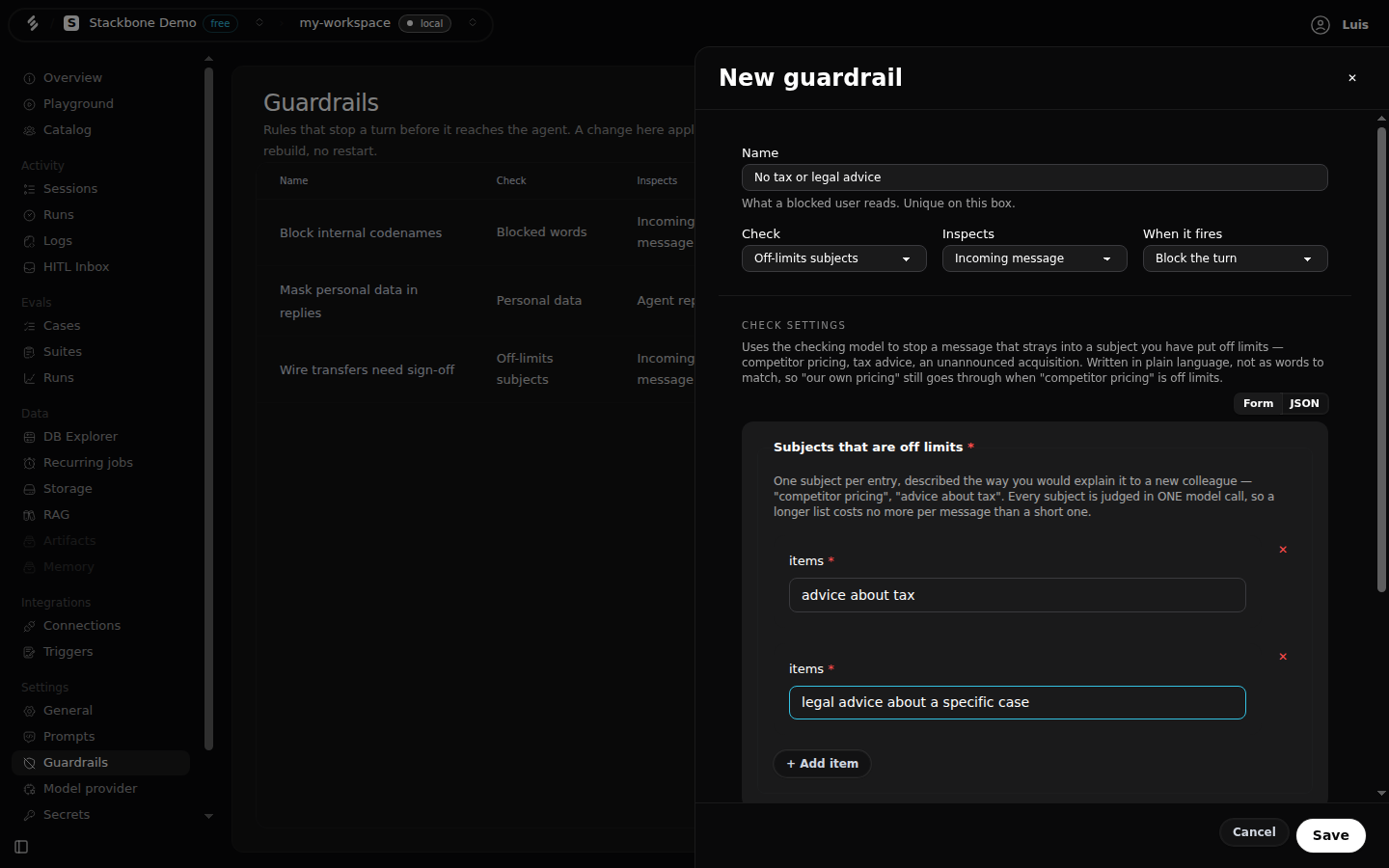1389x868 pixels.
Task: Open the General settings icon
Action: coord(29,711)
